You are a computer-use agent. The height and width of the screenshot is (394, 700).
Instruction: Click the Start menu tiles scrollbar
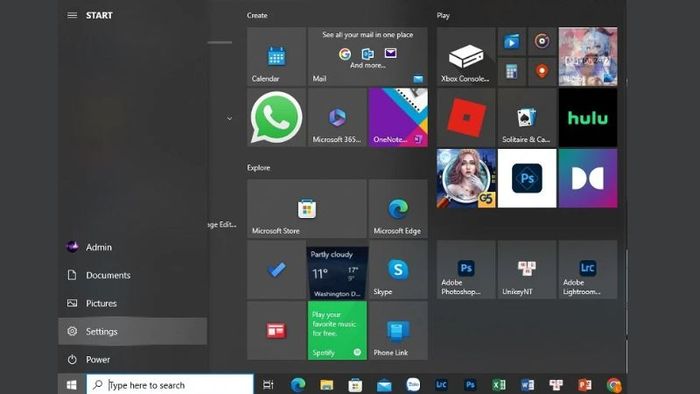pyautogui.click(x=626, y=292)
